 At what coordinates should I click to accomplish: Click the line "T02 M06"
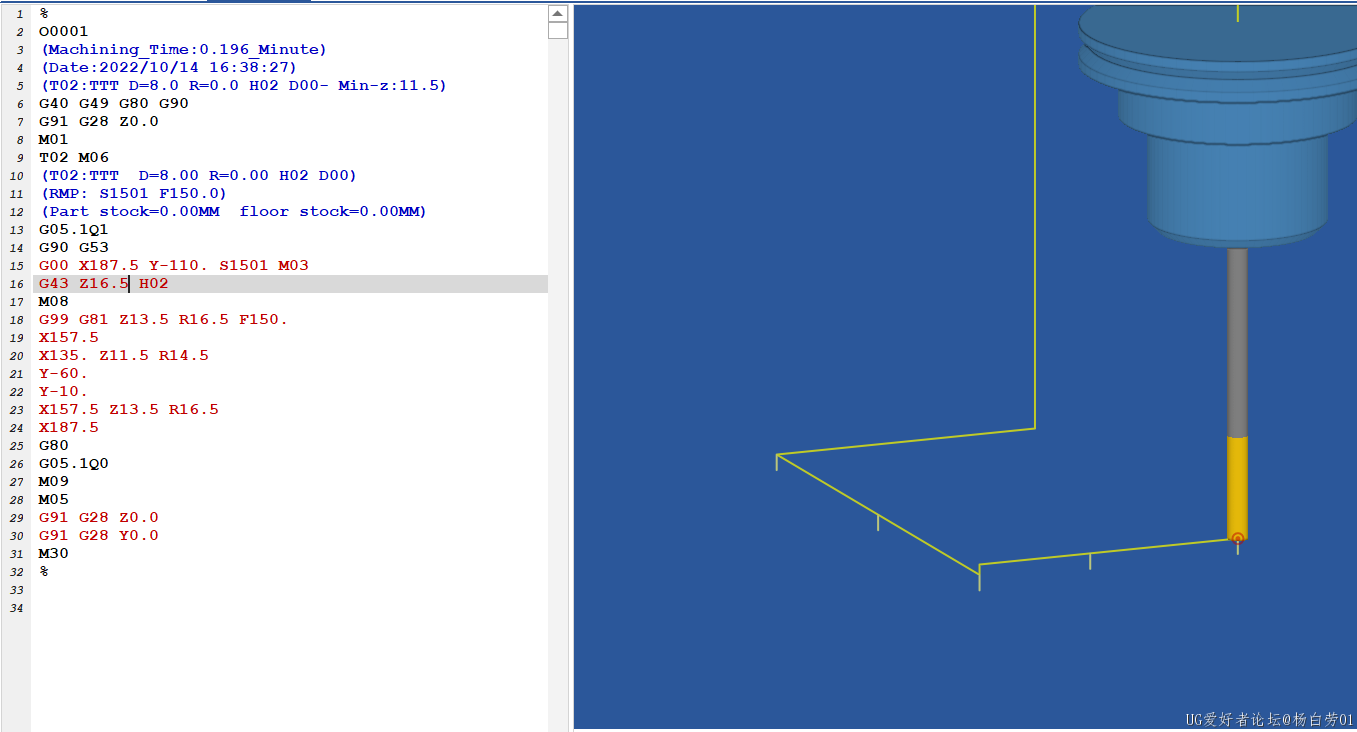point(74,157)
